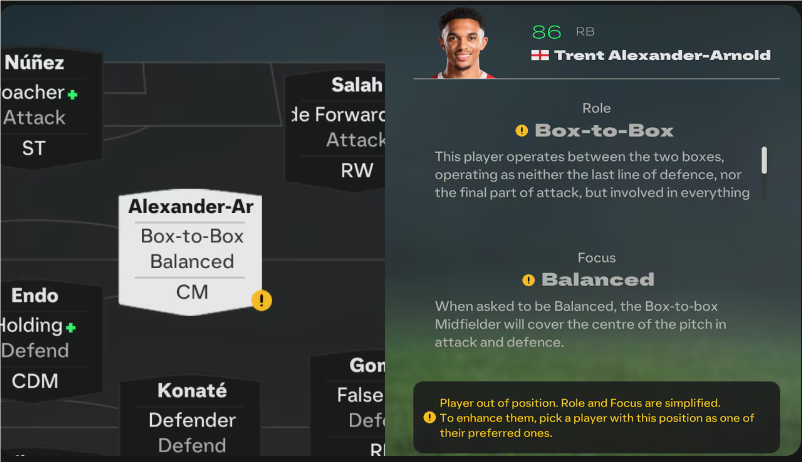Click the 86 overall rating
Viewport: 802px width, 462px height.
click(547, 32)
